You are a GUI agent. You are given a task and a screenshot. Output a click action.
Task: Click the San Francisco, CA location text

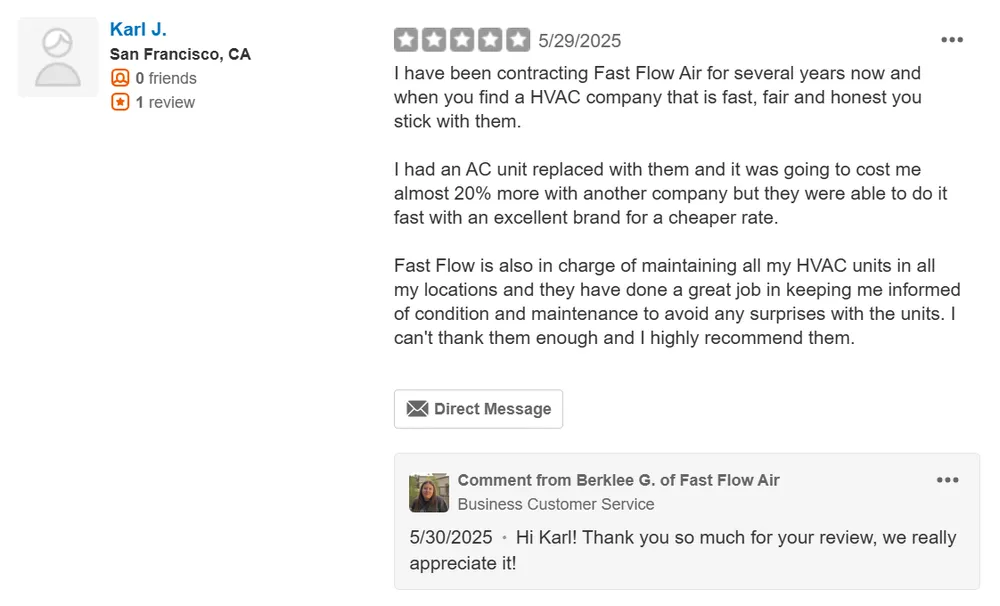click(180, 54)
